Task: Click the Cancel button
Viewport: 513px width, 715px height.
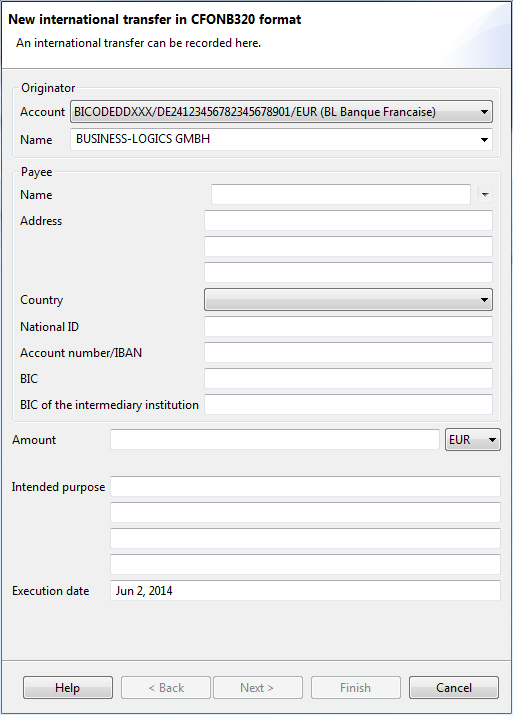Action: tap(454, 688)
